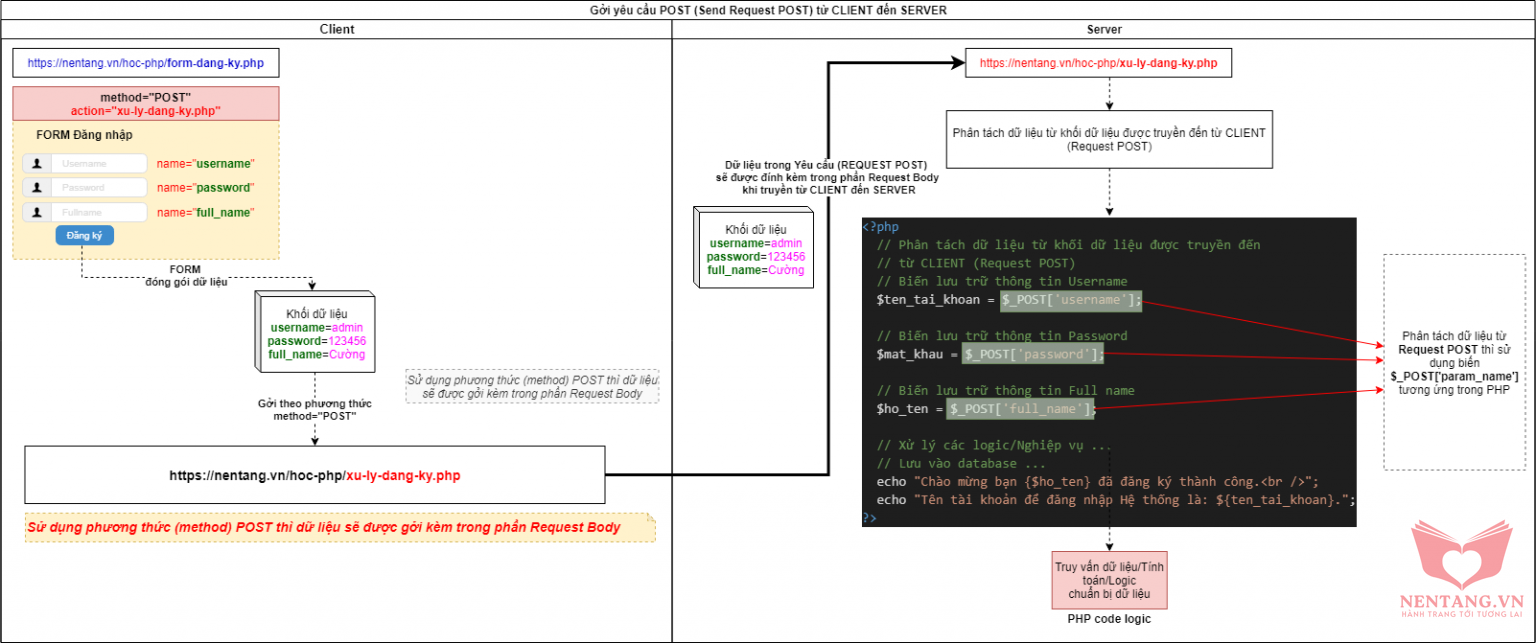Click the red method="POST" form header
1536x643 pixels.
146,104
